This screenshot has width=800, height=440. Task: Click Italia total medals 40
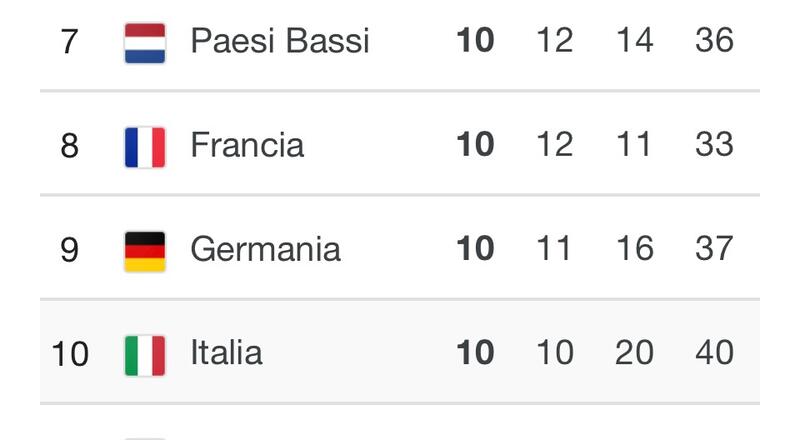714,353
